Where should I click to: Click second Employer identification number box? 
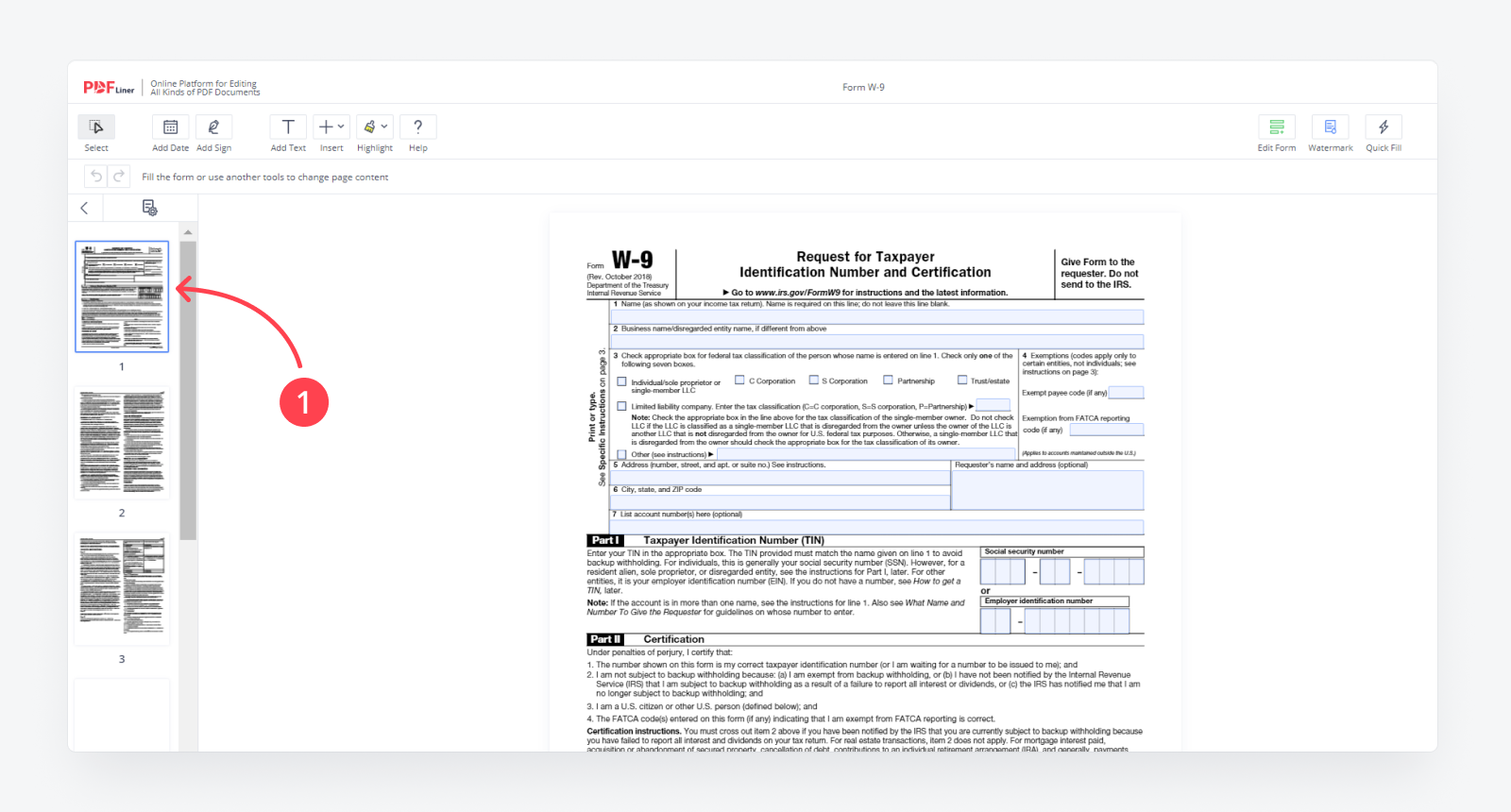(x=1077, y=620)
